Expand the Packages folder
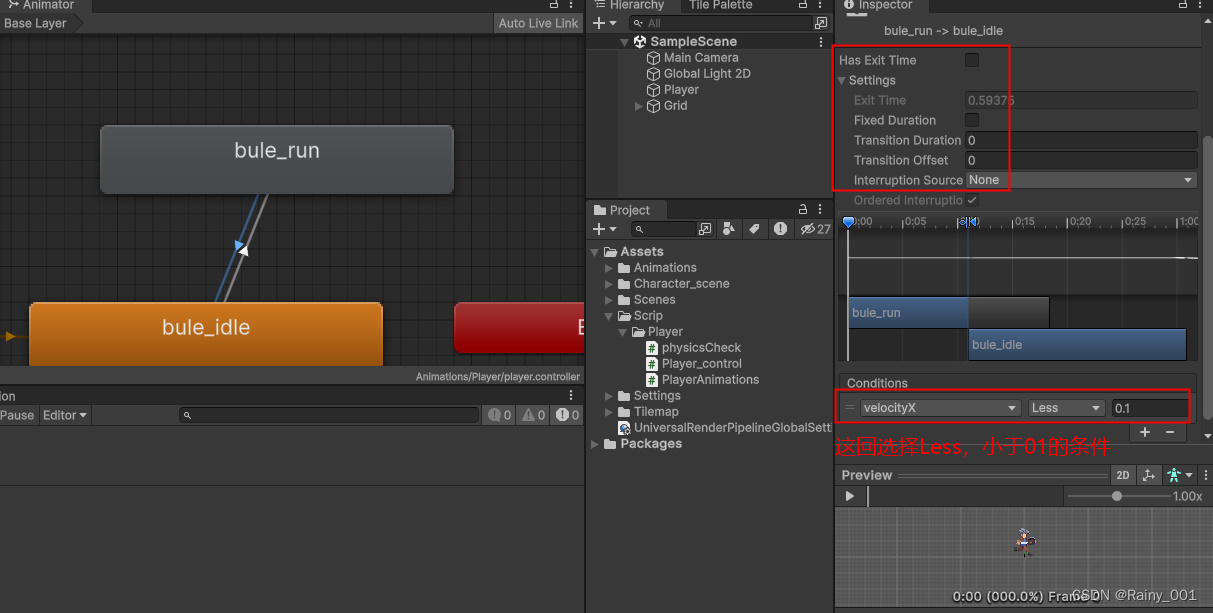This screenshot has height=613, width=1213. pos(597,444)
